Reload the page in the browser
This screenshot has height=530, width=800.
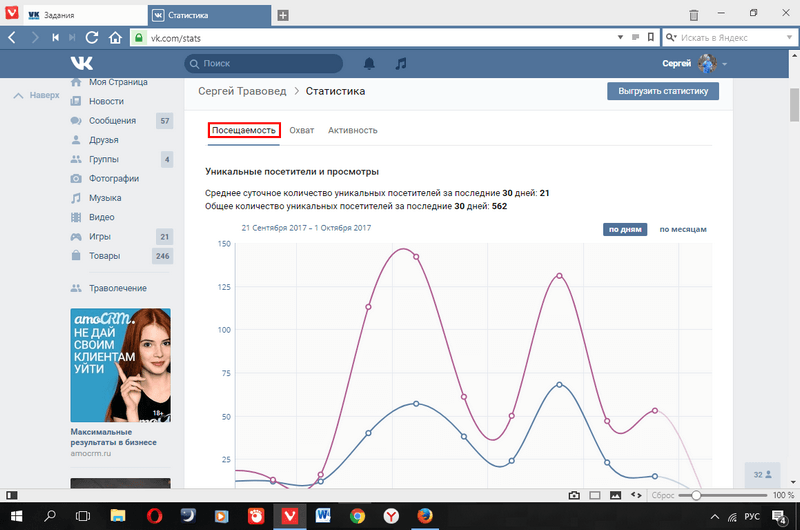(x=91, y=37)
